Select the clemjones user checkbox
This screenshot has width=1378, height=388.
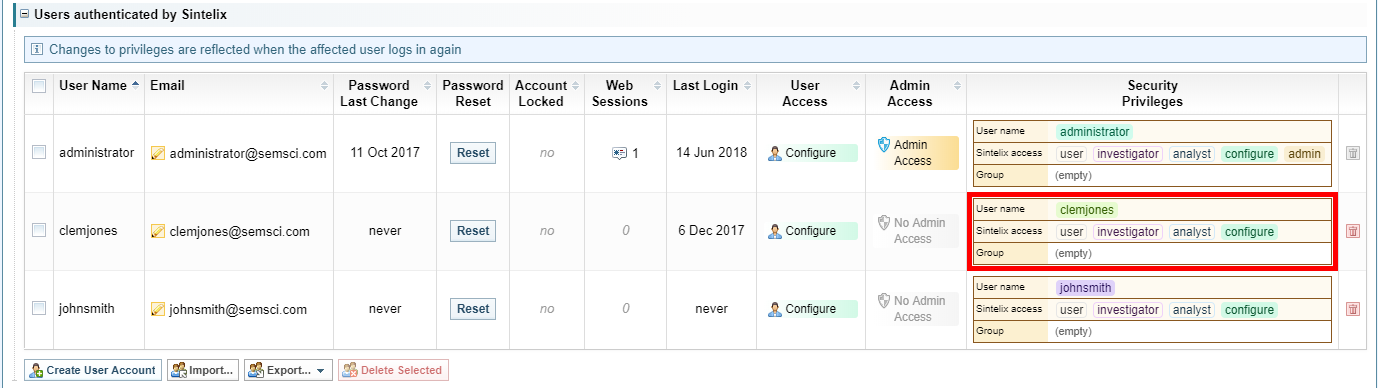(x=39, y=230)
